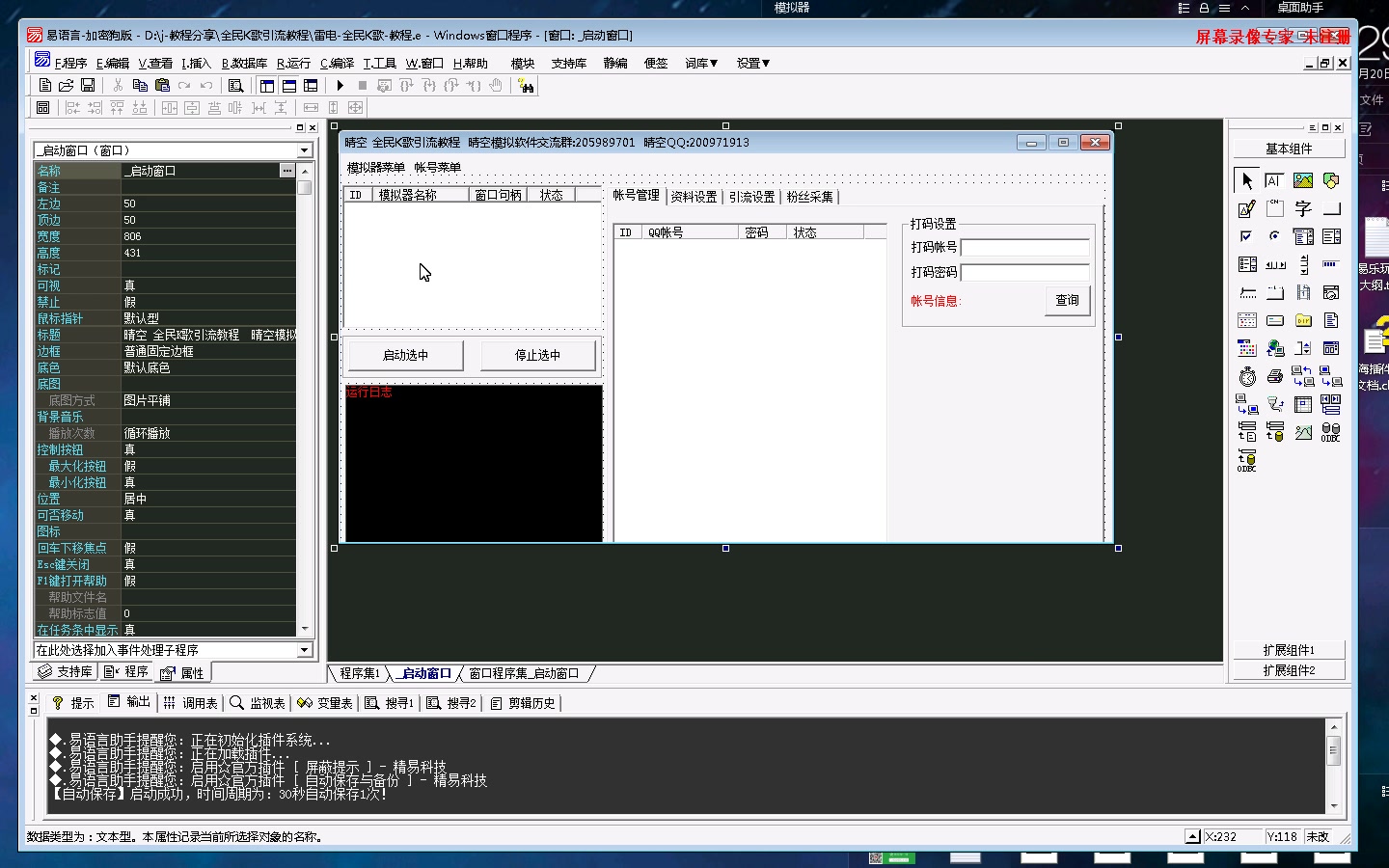Click the 打码密码 input field

pyautogui.click(x=1025, y=272)
